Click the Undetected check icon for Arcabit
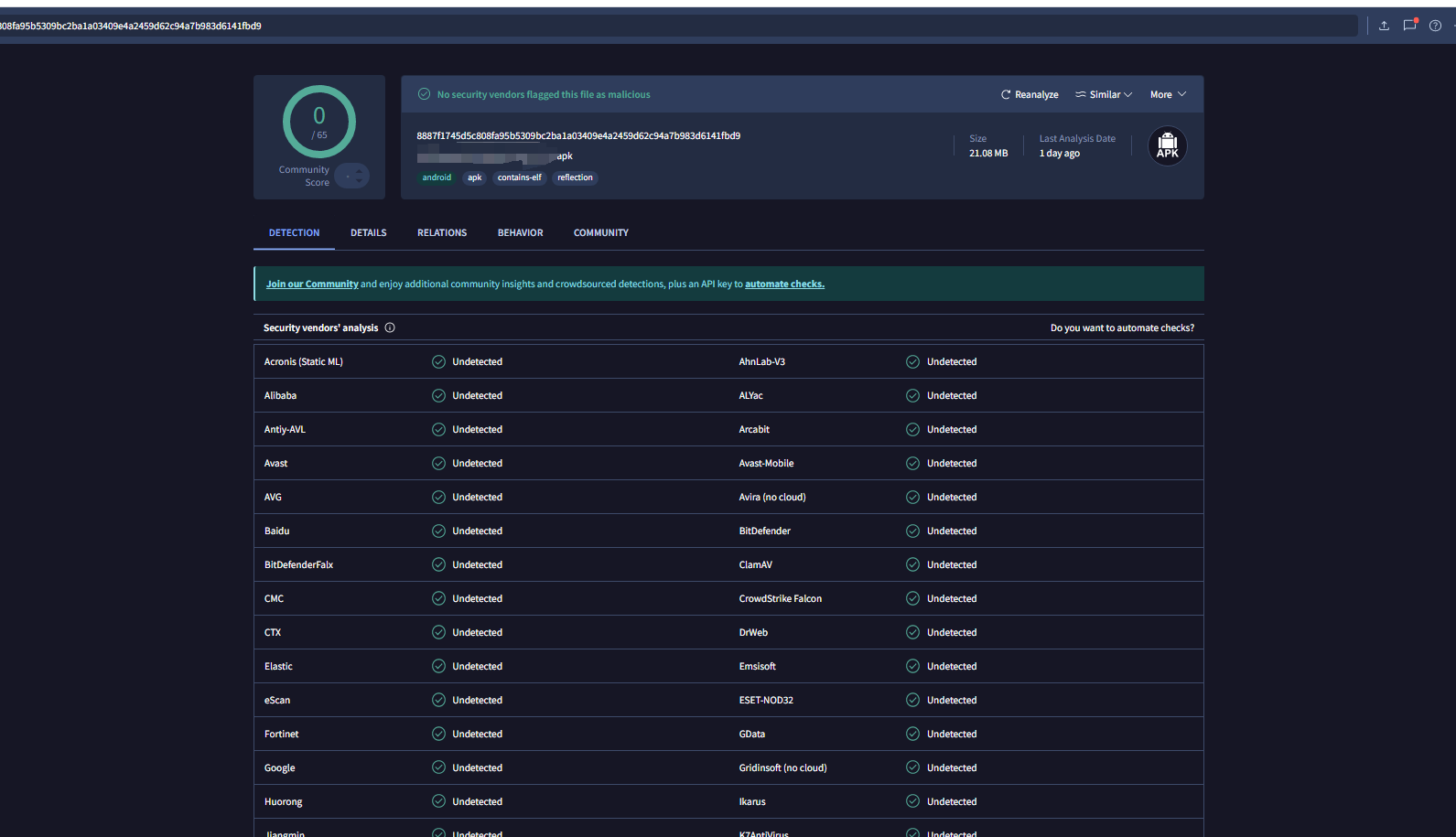 (912, 429)
